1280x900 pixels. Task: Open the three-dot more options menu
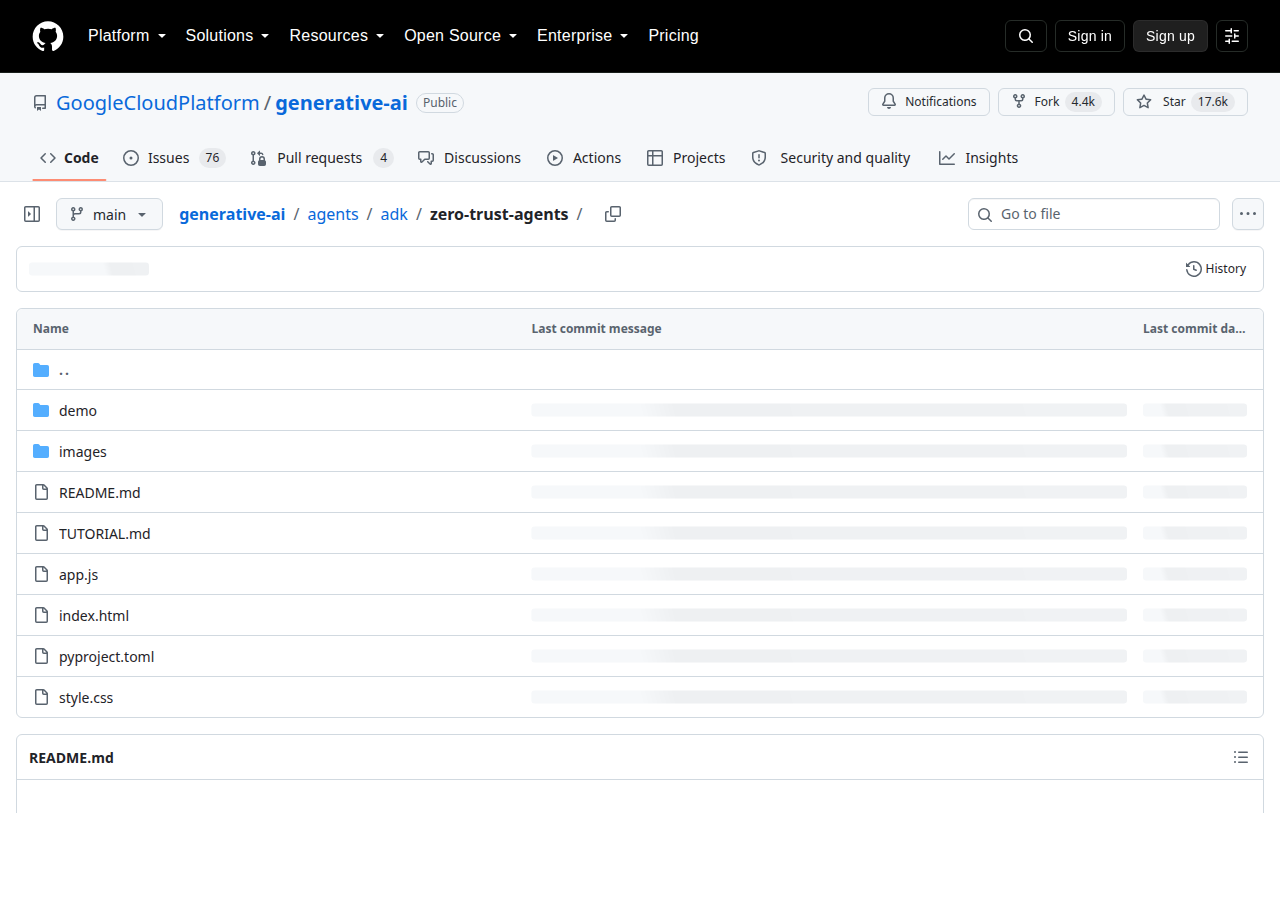coord(1248,214)
